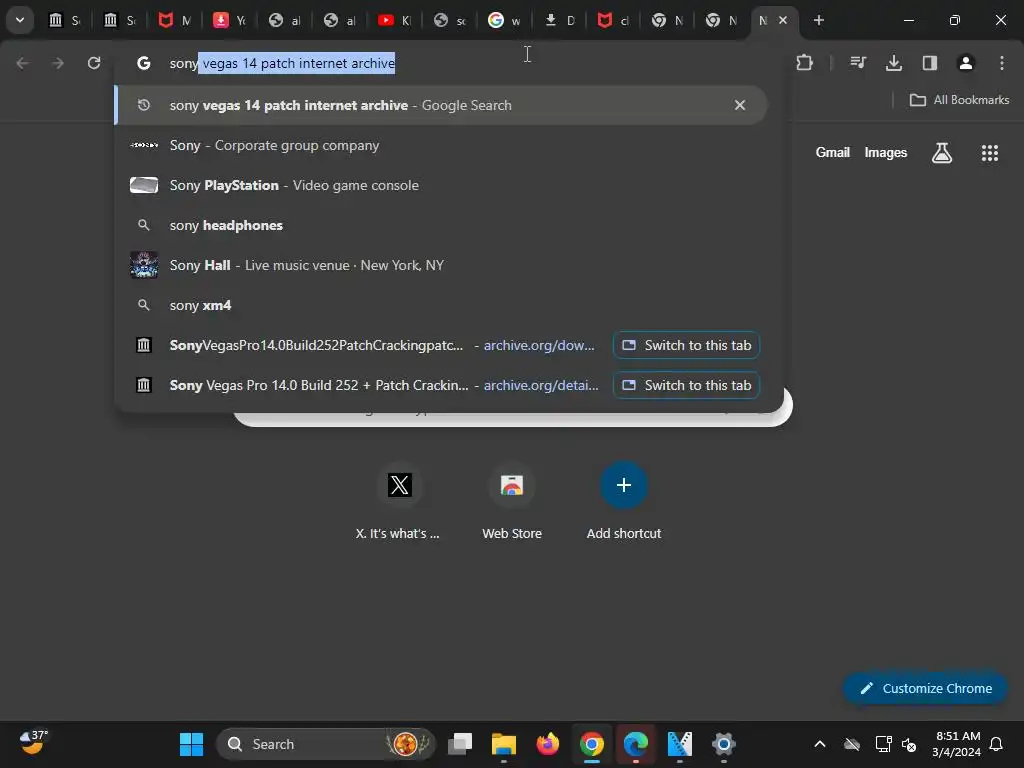
Task: Open the video editor taskbar icon
Action: (x=679, y=744)
